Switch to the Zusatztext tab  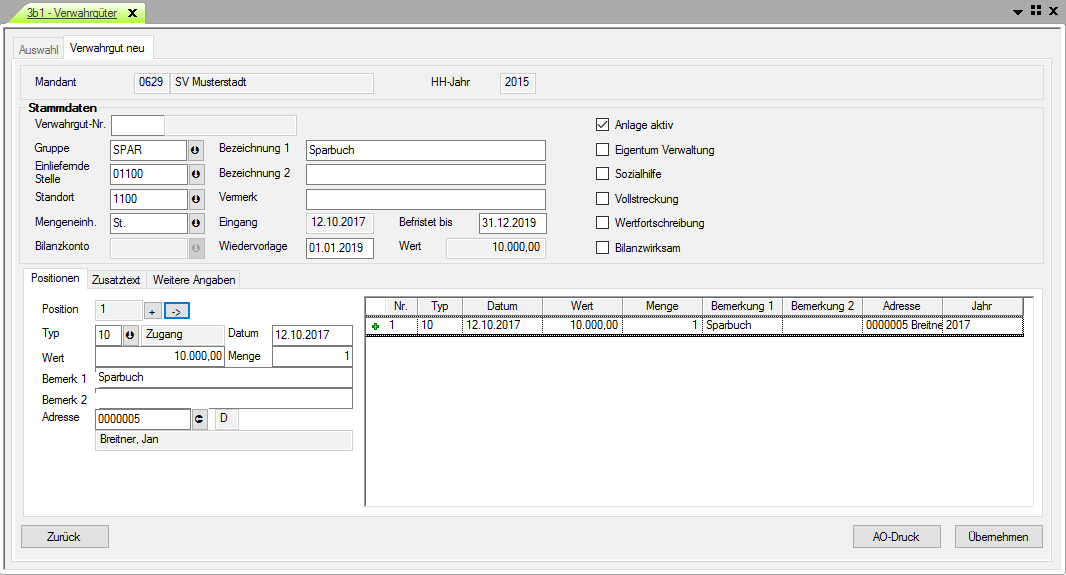point(117,280)
